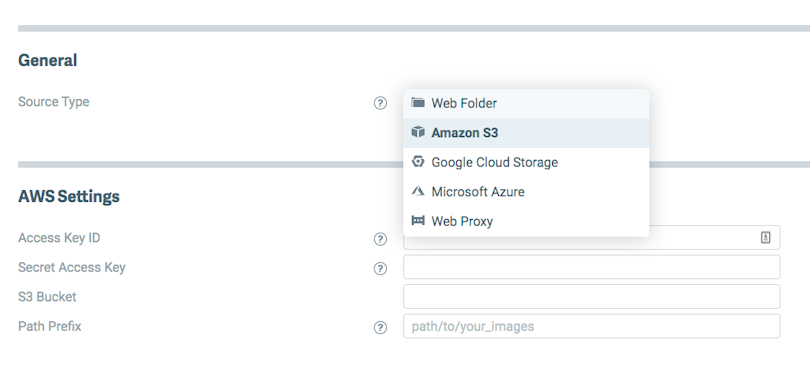810x376 pixels.
Task: Click the Access Key ID label
Action: (59, 238)
